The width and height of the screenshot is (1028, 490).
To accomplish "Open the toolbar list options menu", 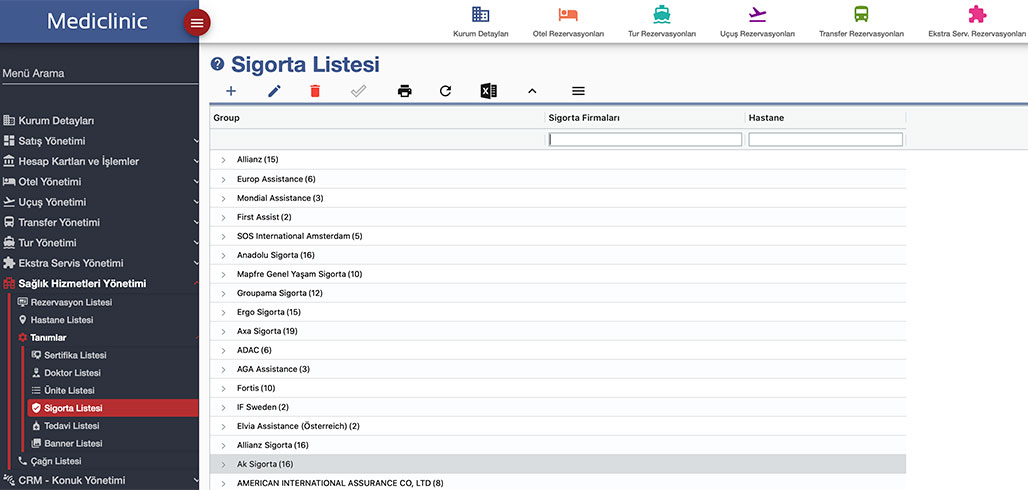I will [578, 91].
